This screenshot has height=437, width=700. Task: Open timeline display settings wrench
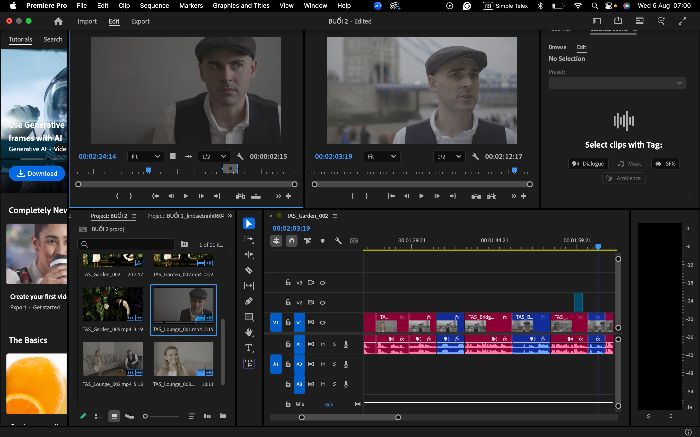point(338,241)
